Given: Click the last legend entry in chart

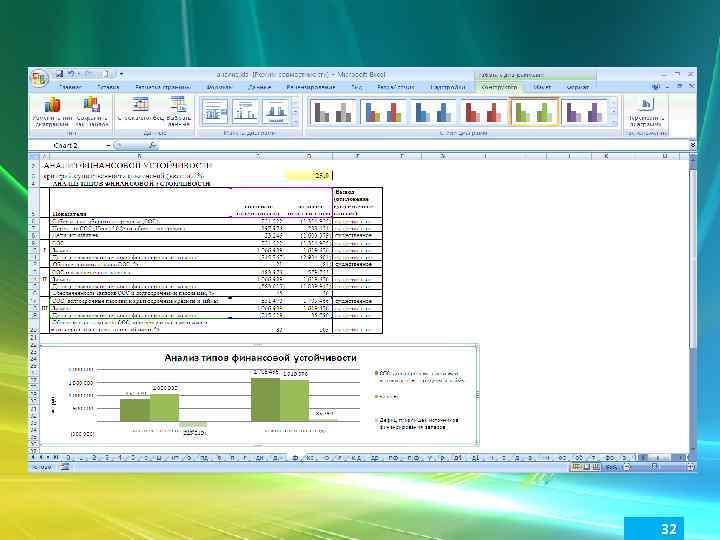Looking at the screenshot, I should (417, 423).
